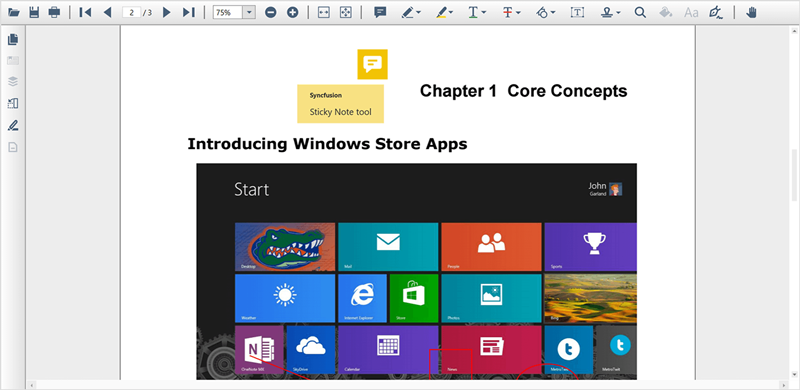This screenshot has height=390, width=800.
Task: Advance to the next page
Action: pyautogui.click(x=166, y=12)
